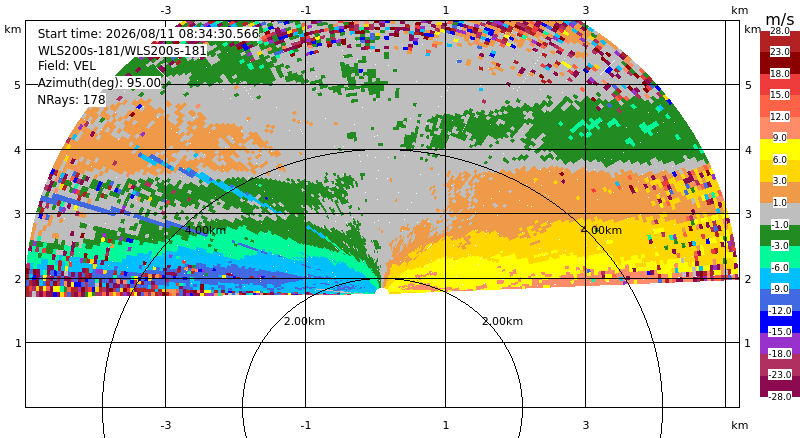The height and width of the screenshot is (438, 800).
Task: Click the gray band between -1.0 and 1.0 in the legend
Action: [x=780, y=213]
